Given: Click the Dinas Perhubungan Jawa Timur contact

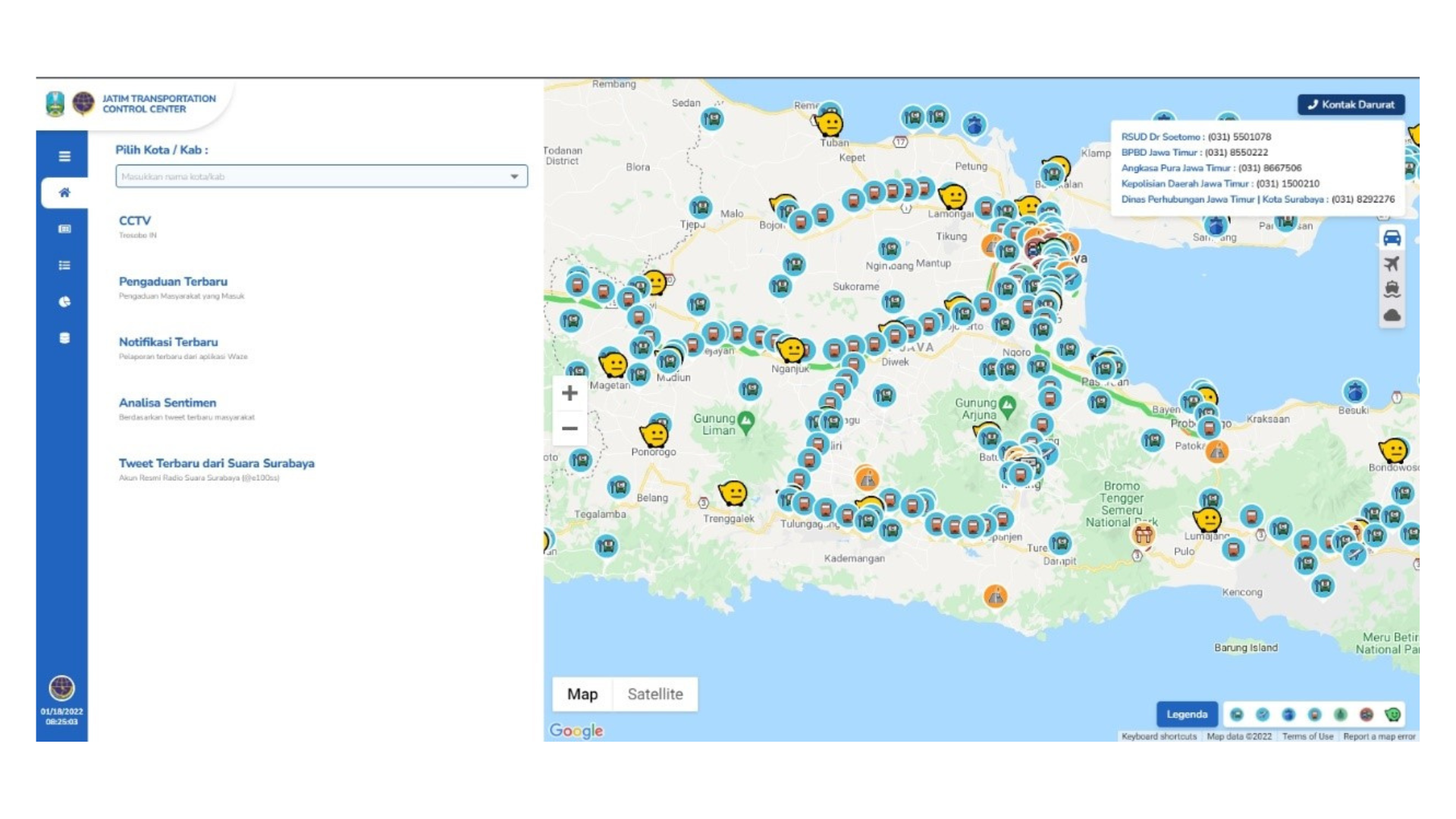Looking at the screenshot, I should tap(1257, 199).
